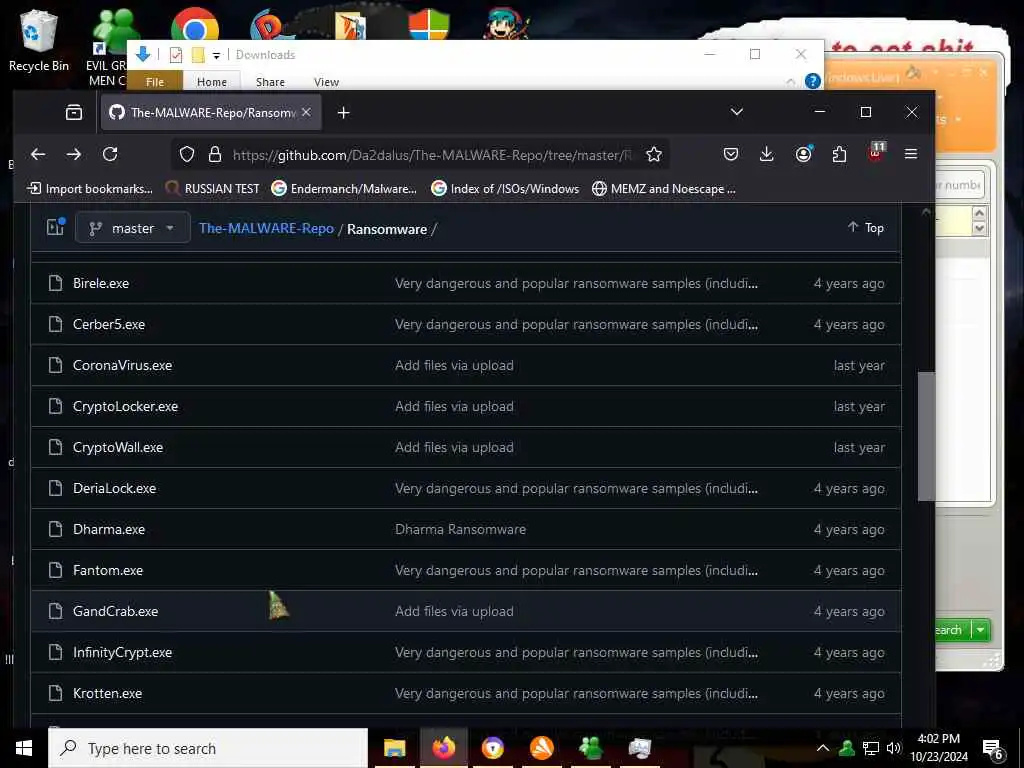Open the extensions puzzle-piece icon
Viewport: 1024px width, 768px height.
[x=839, y=154]
